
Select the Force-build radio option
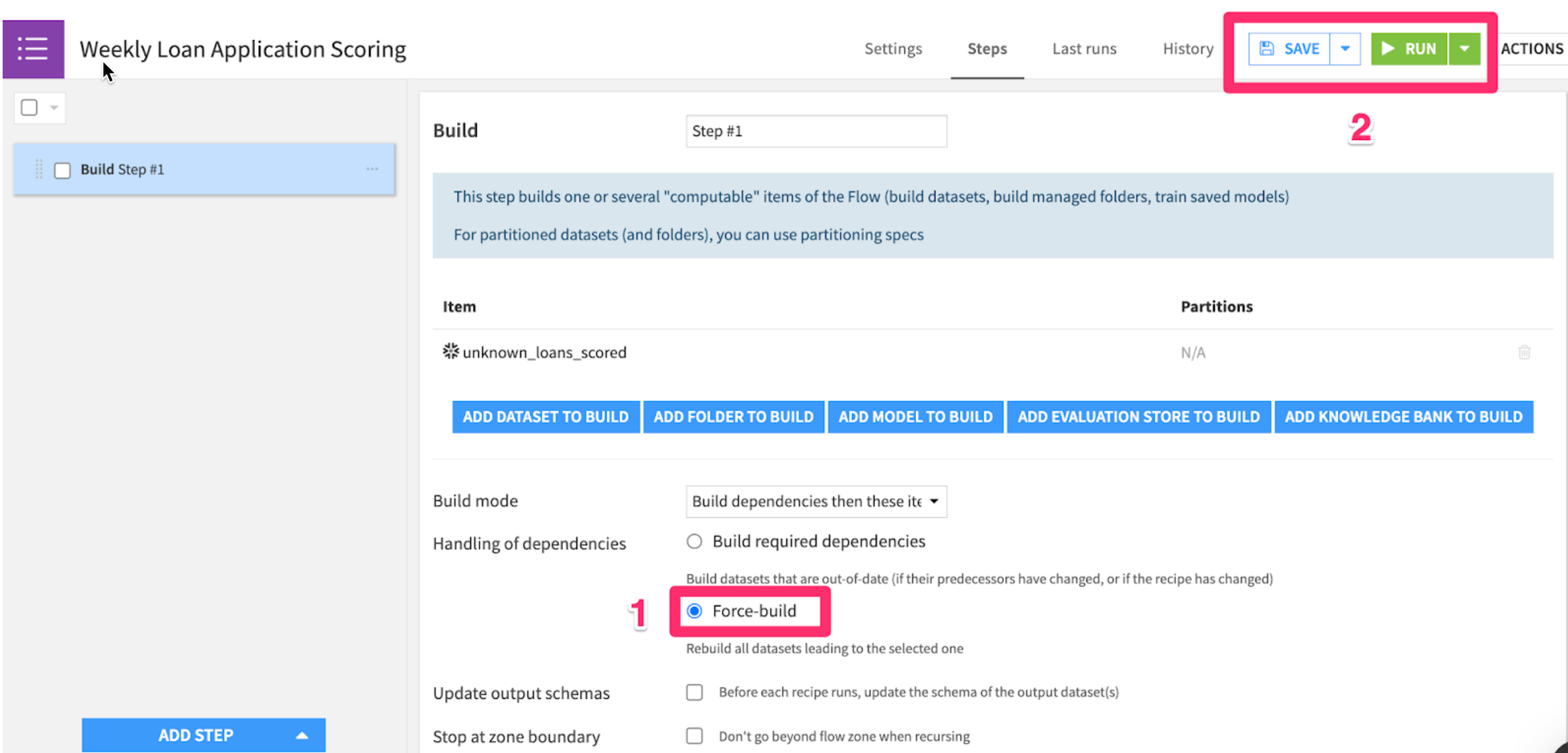point(694,611)
